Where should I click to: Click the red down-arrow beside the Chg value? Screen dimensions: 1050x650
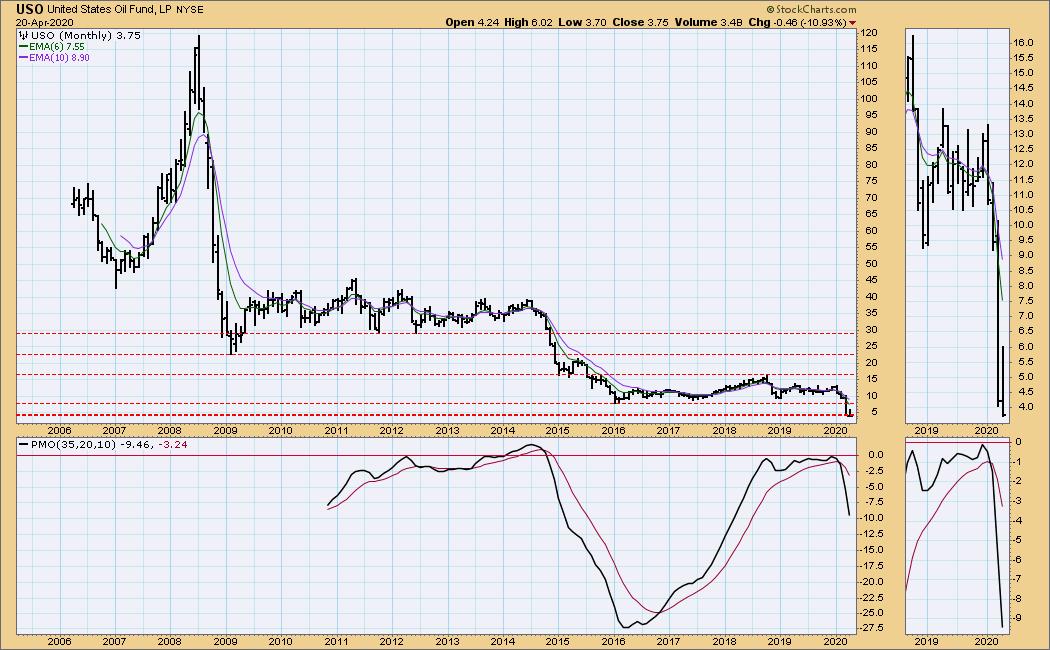point(852,23)
